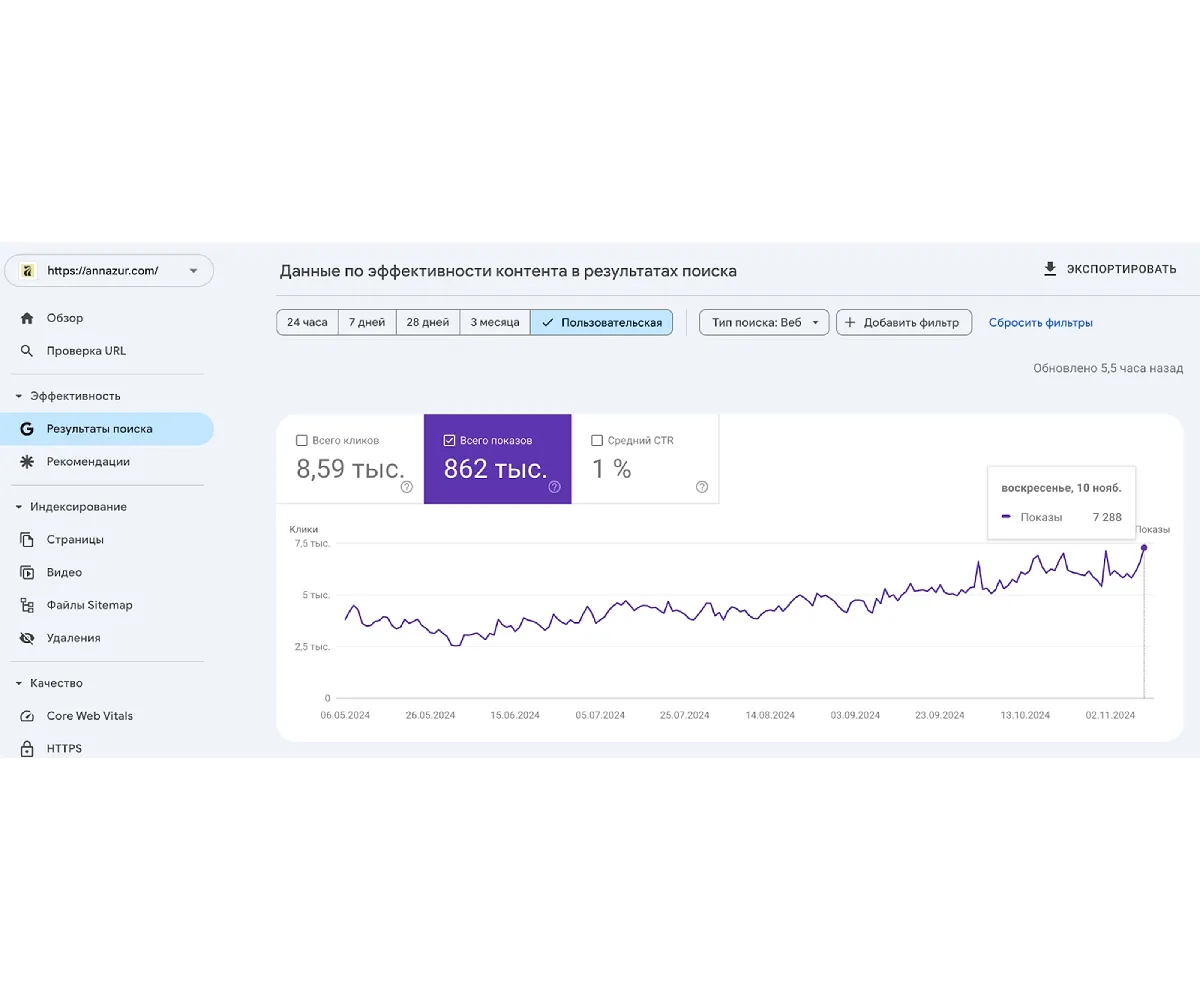Open Рекомендации via its asterisk icon
The image size is (1200, 1000).
pyautogui.click(x=27, y=462)
